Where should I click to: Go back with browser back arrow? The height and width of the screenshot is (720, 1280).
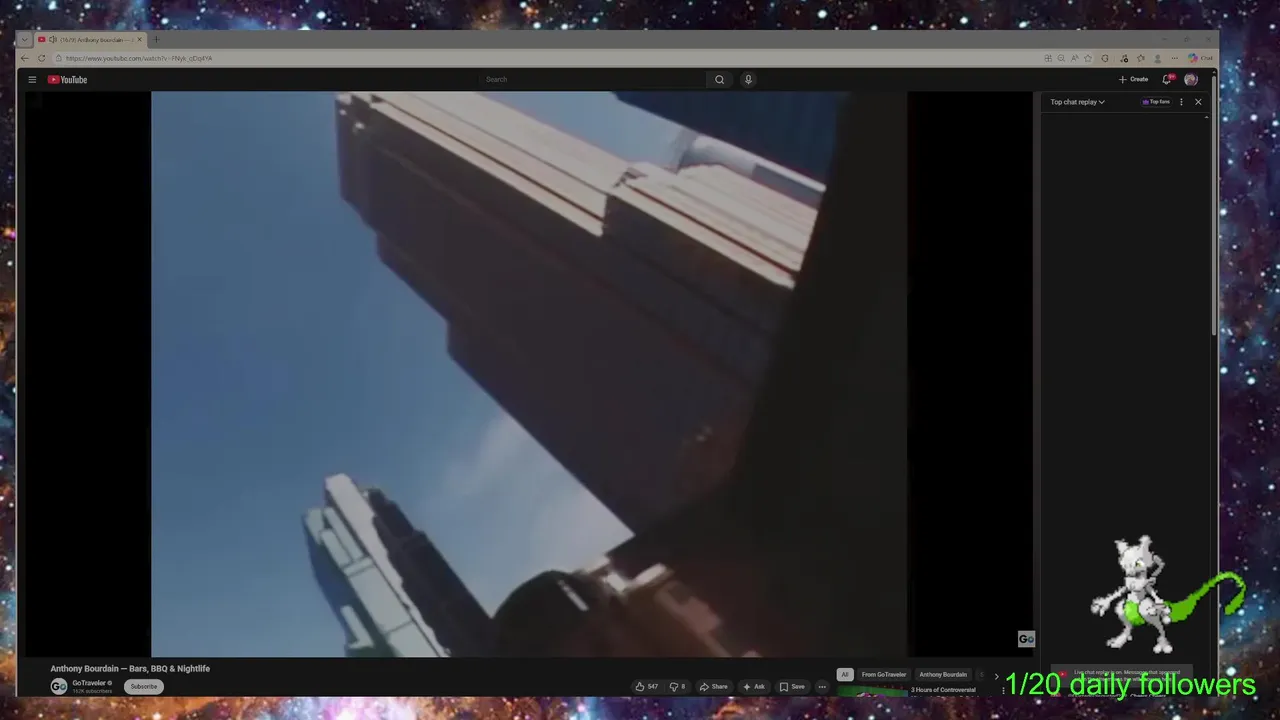(25, 58)
